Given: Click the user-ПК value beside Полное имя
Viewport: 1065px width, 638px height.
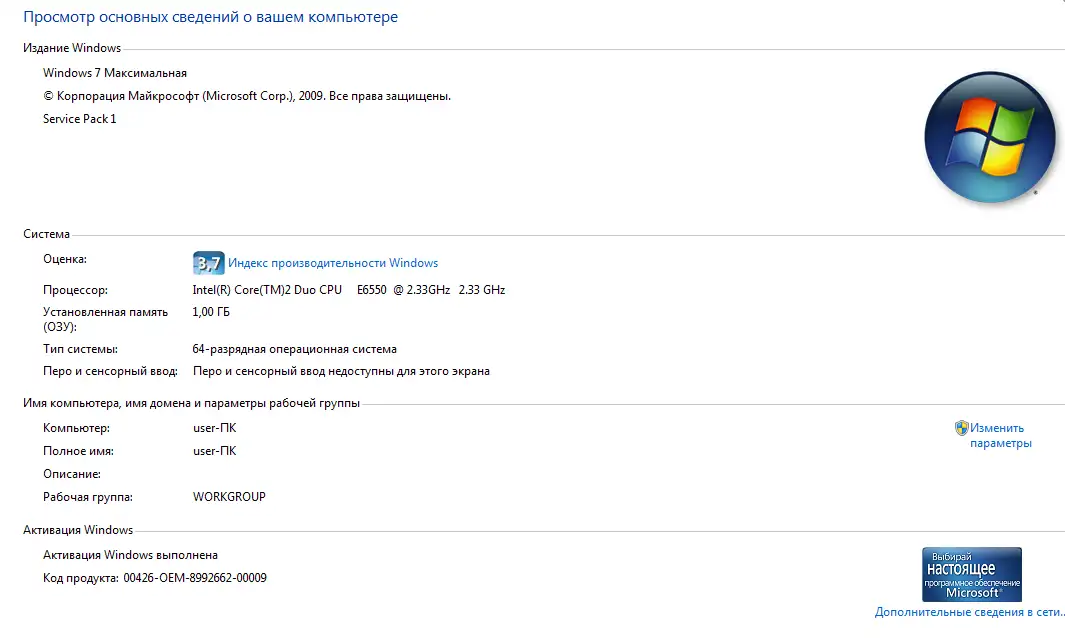Looking at the screenshot, I should 214,451.
